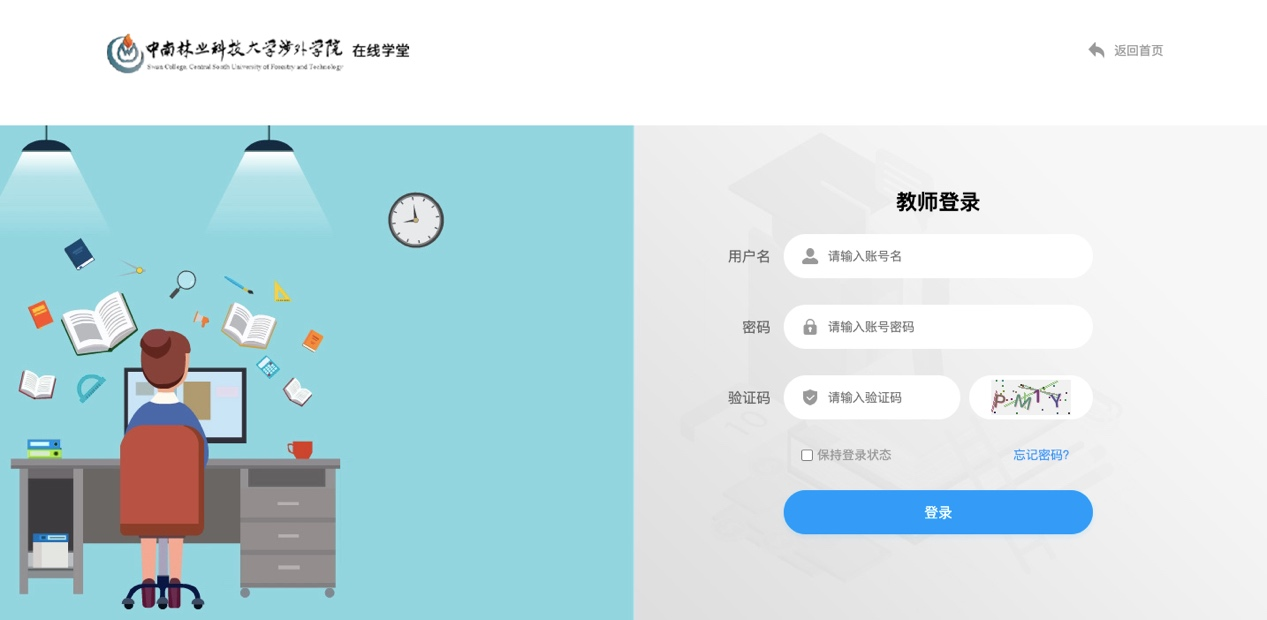The image size is (1267, 620).
Task: Click the person icon in username field
Action: tap(810, 256)
